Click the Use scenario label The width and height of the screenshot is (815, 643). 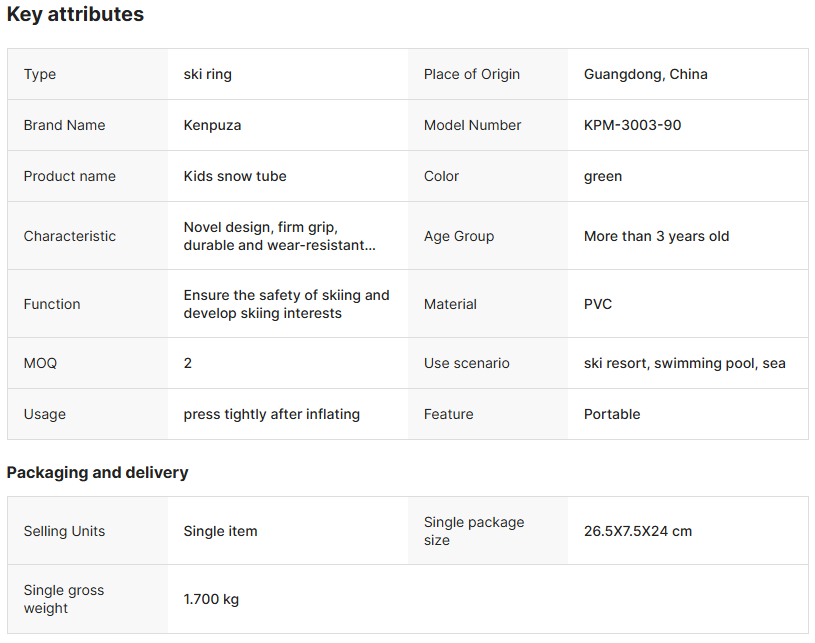(x=466, y=363)
